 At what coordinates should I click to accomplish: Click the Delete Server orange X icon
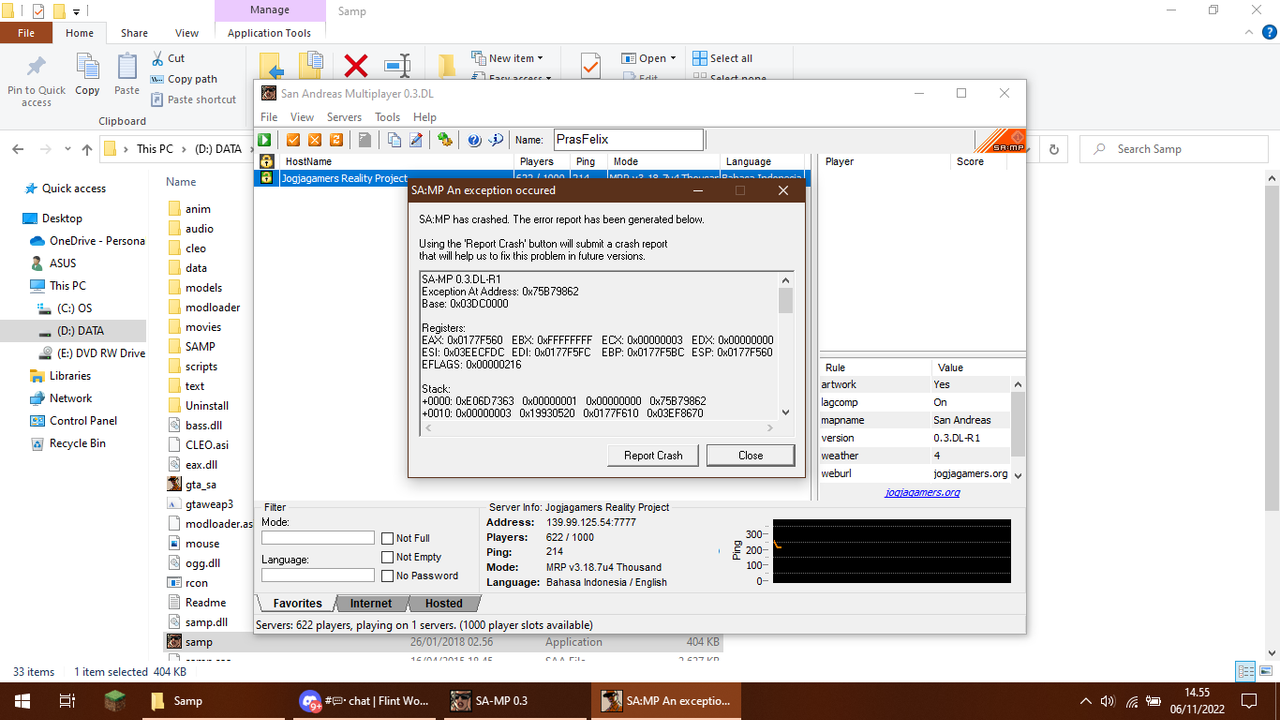(315, 140)
